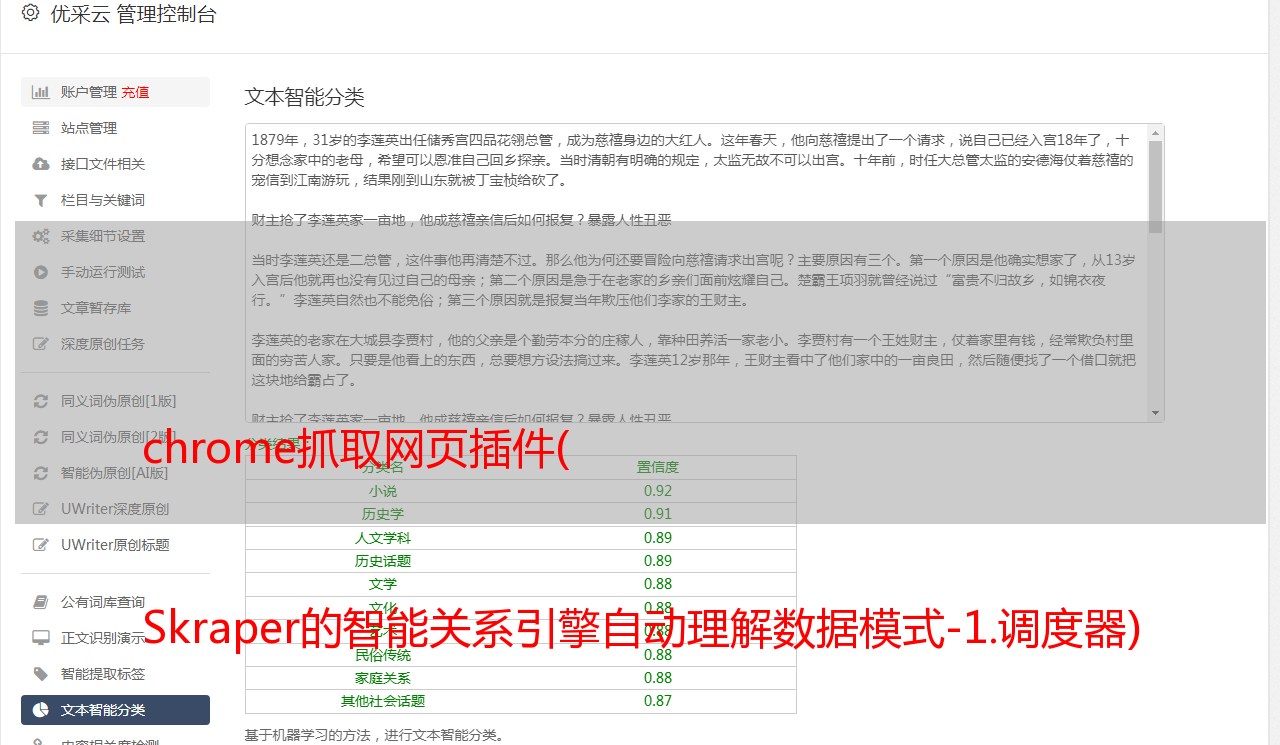Click the tag icon for 智能提取标签
Screen dimensions: 1280x745
(x=41, y=674)
